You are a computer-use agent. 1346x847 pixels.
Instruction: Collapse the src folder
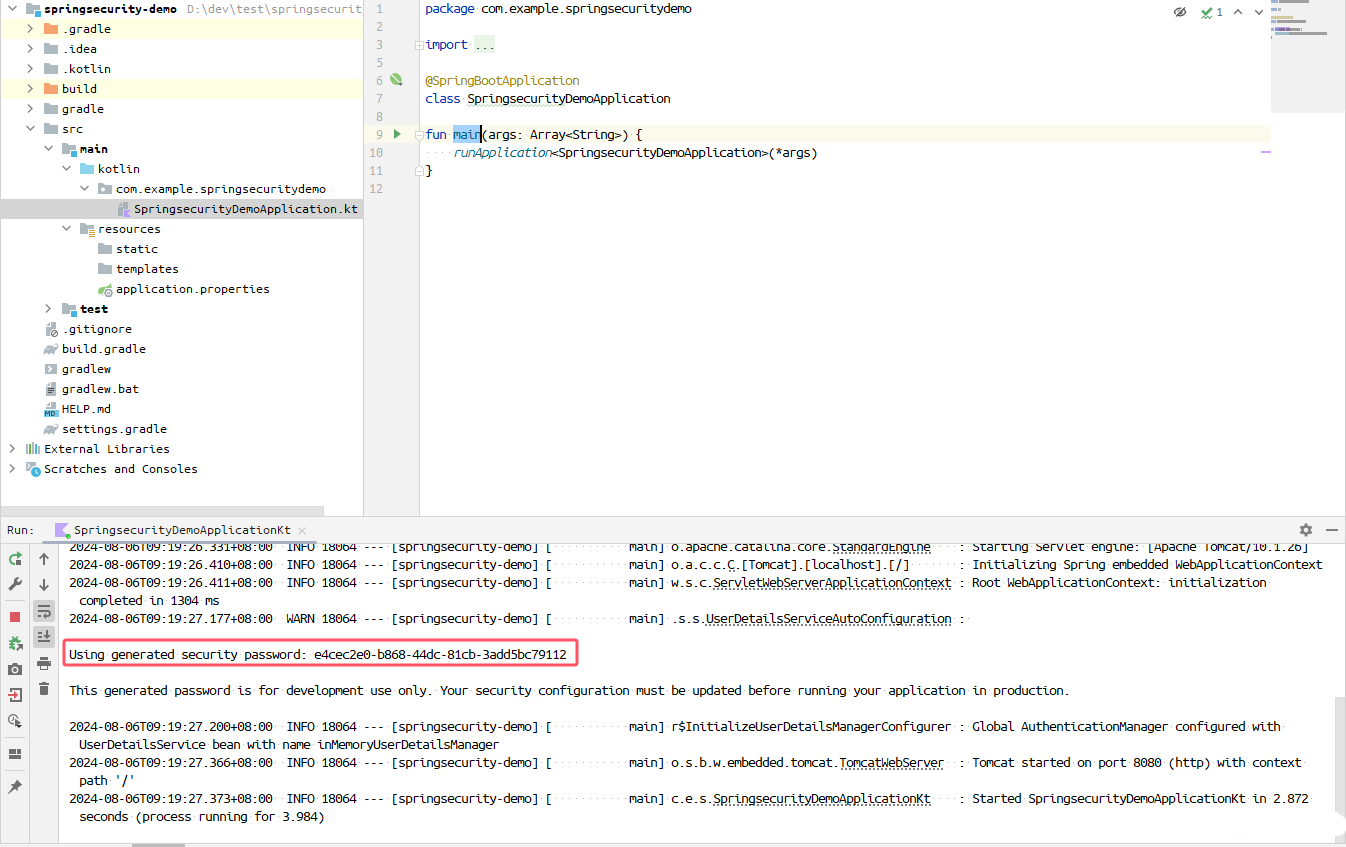30,129
